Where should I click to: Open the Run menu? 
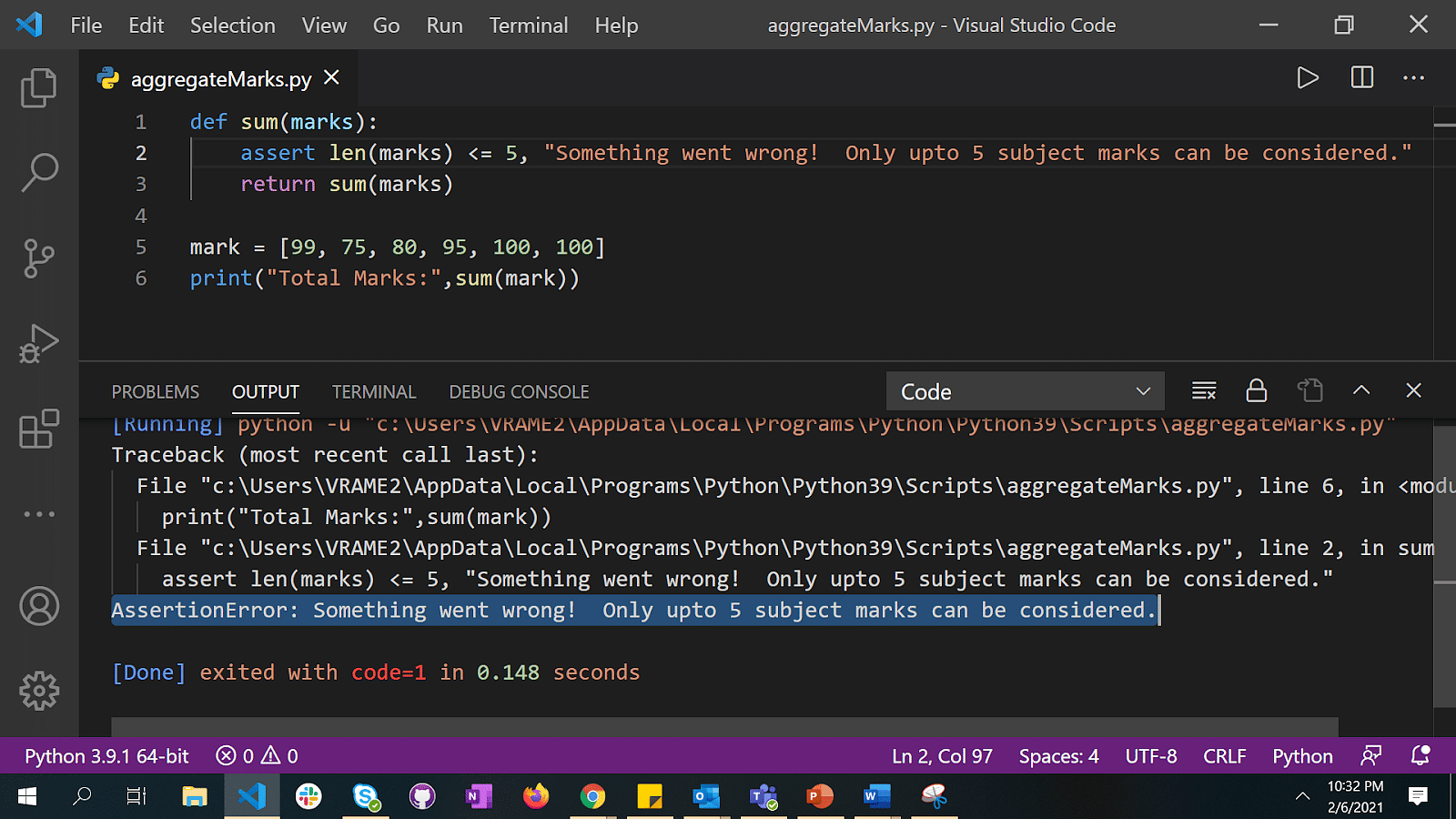click(x=445, y=25)
